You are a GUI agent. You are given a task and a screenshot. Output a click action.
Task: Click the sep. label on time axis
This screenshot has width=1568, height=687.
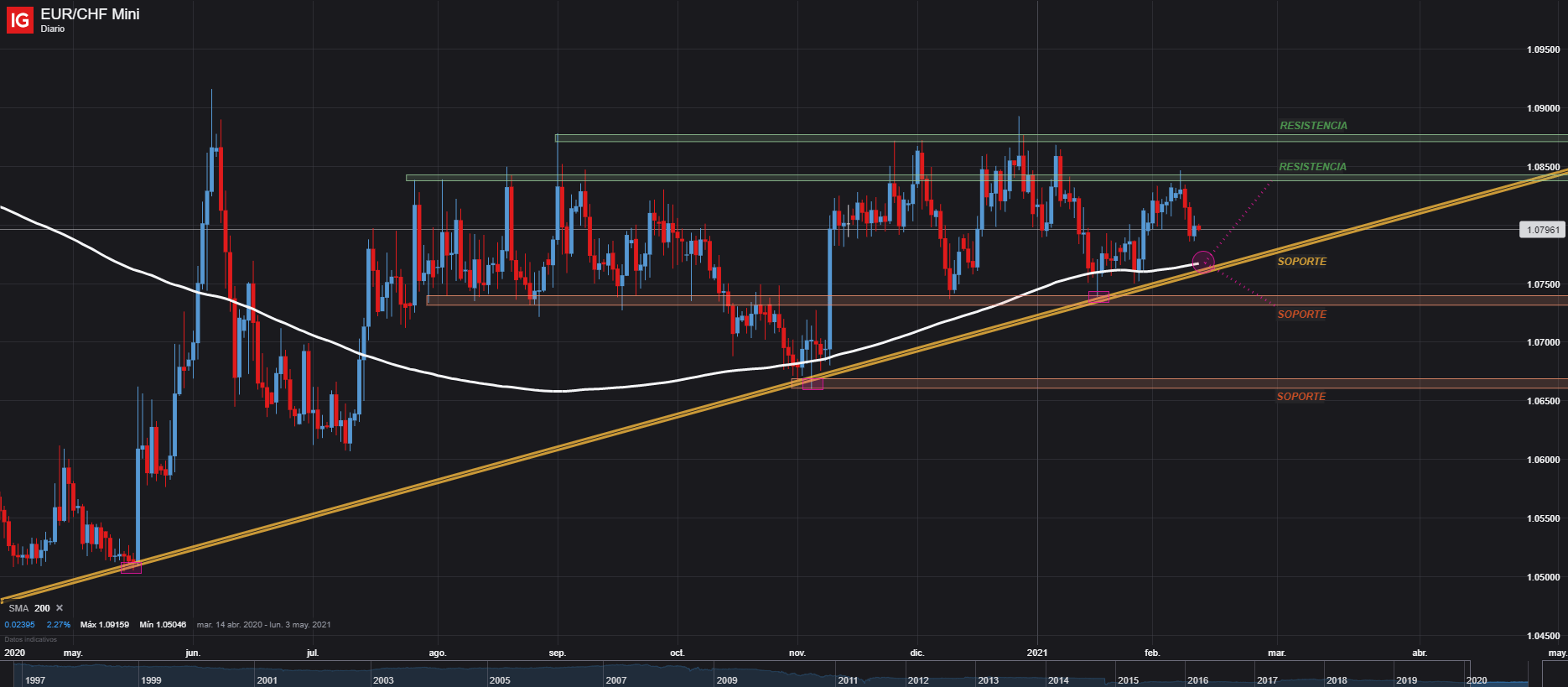pos(558,653)
